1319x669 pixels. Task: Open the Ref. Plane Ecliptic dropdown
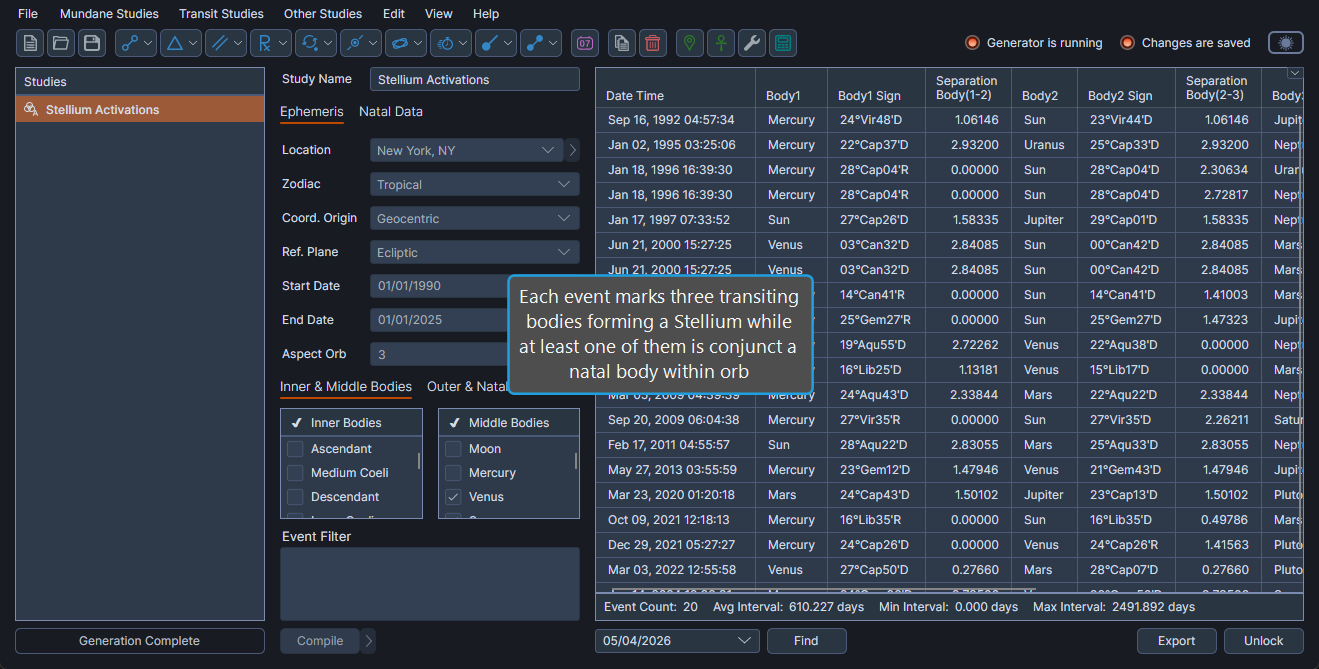[x=474, y=252]
